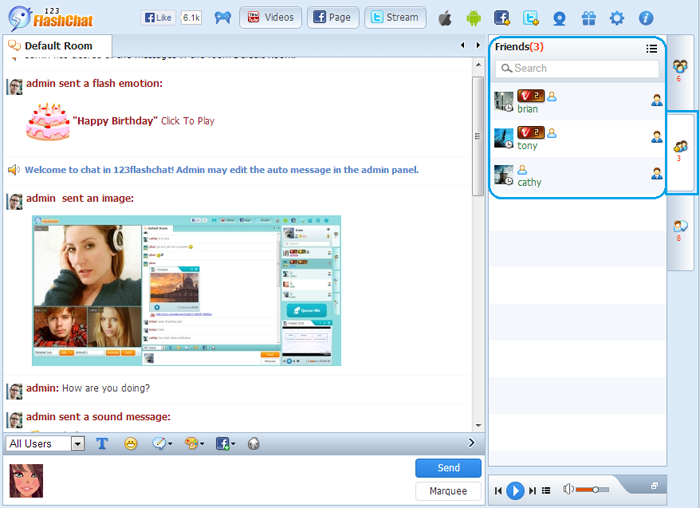This screenshot has width=700, height=508.
Task: Open settings gear in top toolbar
Action: point(617,18)
